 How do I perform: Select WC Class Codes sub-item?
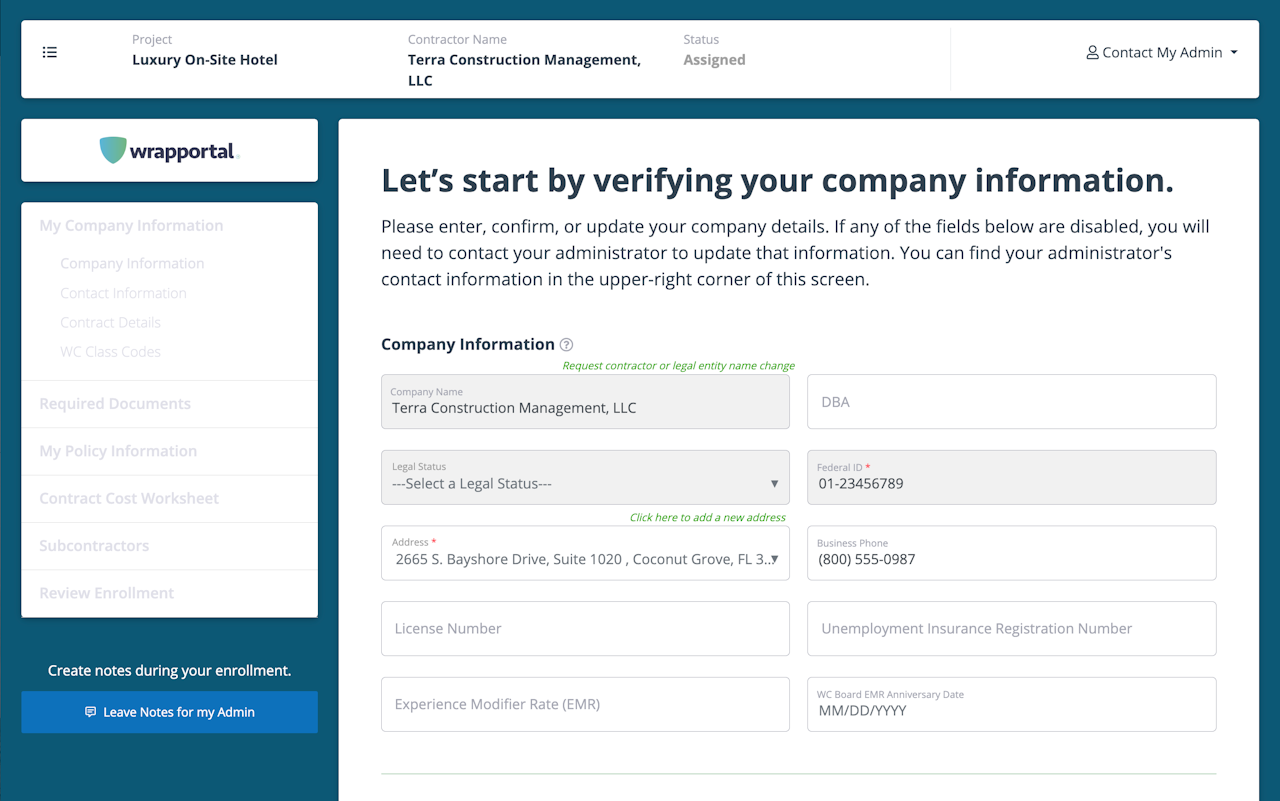pos(110,352)
